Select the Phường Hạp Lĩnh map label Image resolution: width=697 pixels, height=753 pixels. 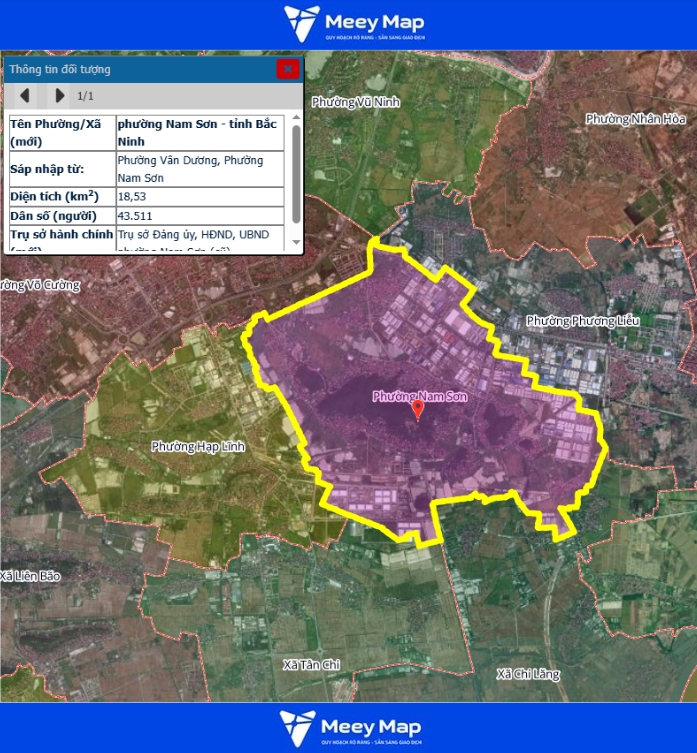[x=198, y=446]
